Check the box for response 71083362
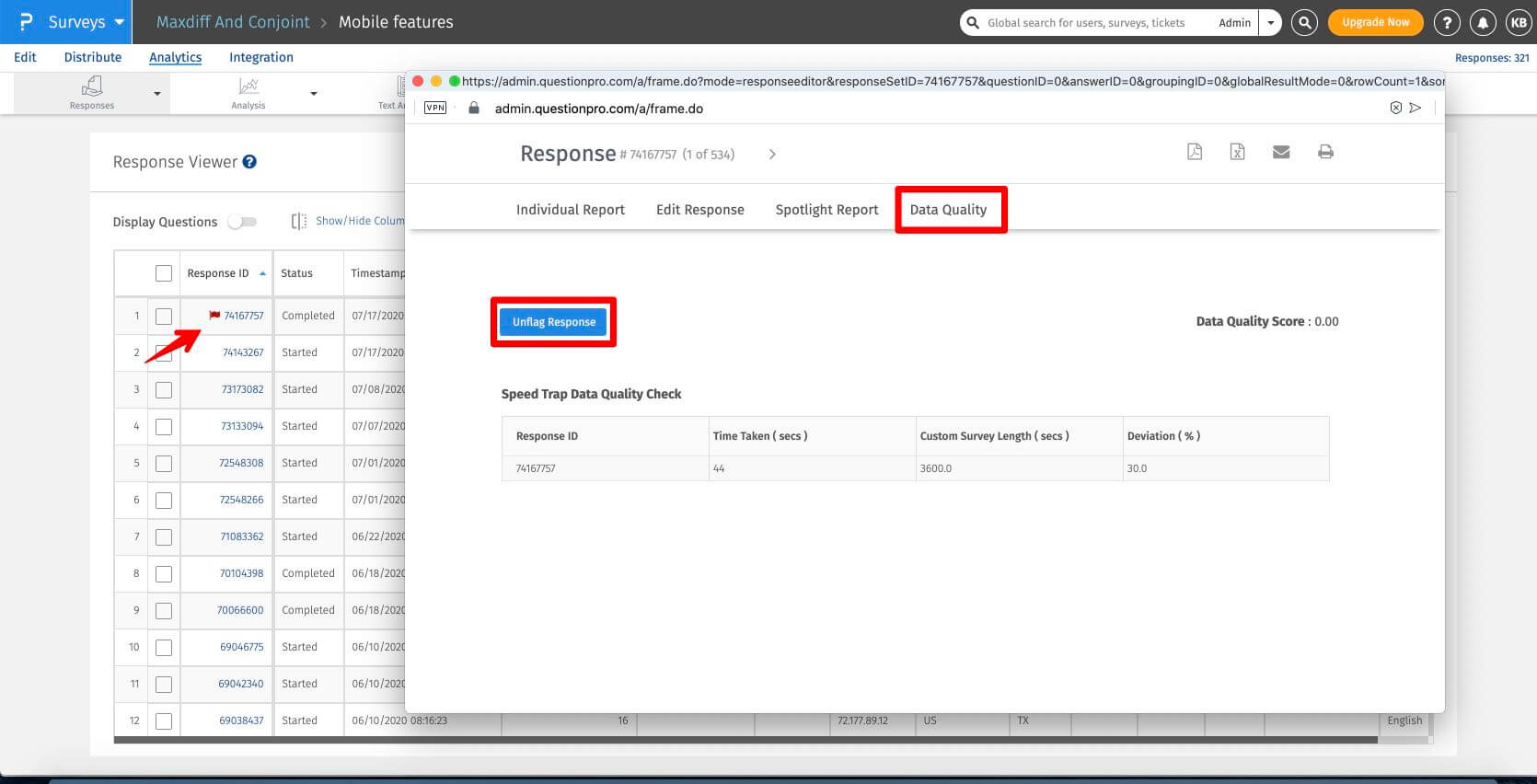This screenshot has height=784, width=1537. [x=164, y=537]
